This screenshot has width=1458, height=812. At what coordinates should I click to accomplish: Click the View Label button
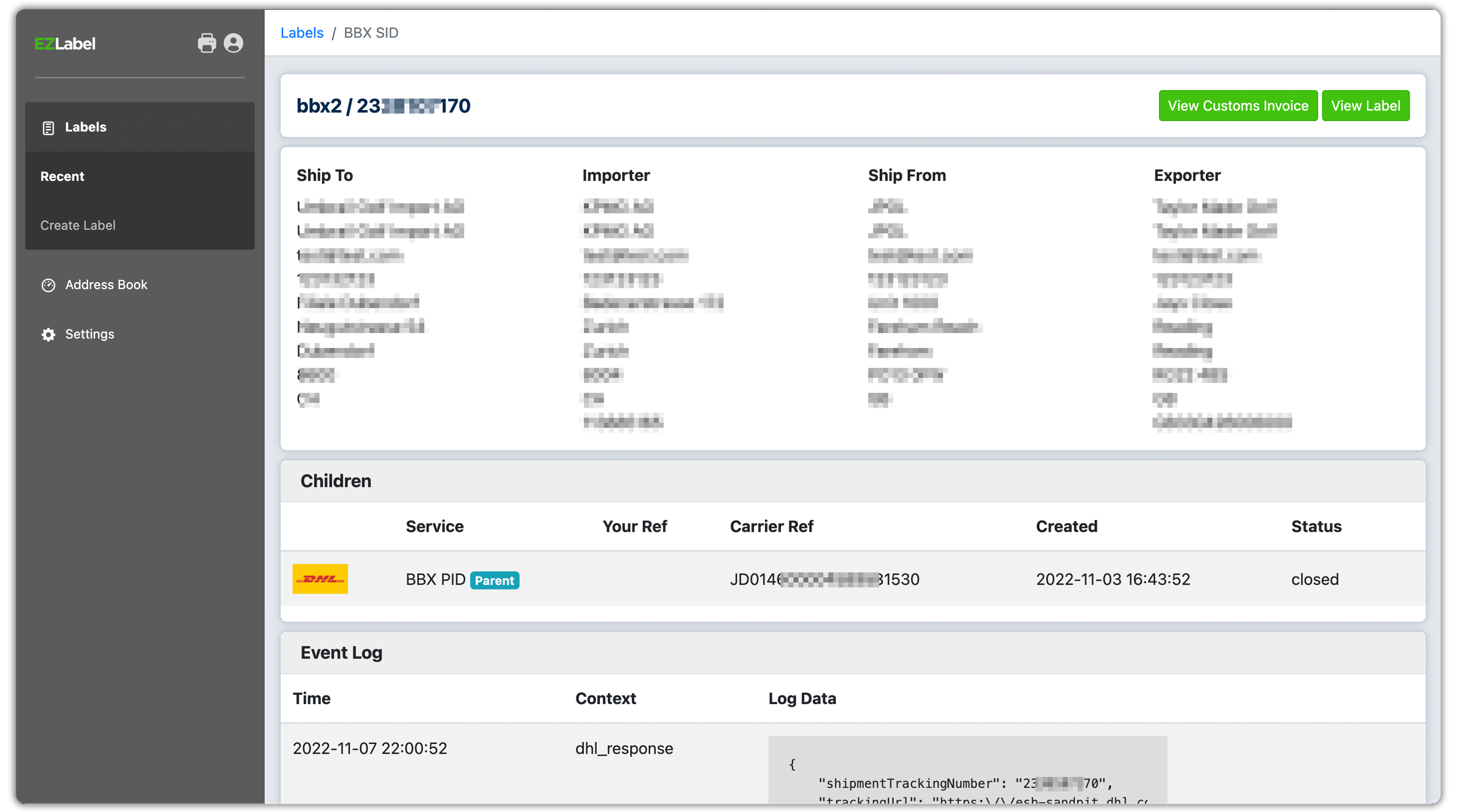coord(1366,105)
